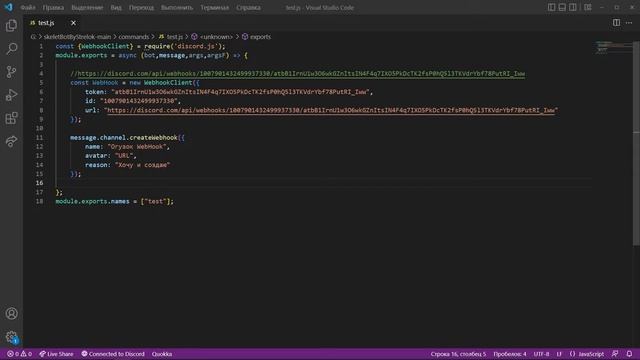Click line number 11 in gutter
This screenshot has width=640, height=360.
click(x=39, y=138)
